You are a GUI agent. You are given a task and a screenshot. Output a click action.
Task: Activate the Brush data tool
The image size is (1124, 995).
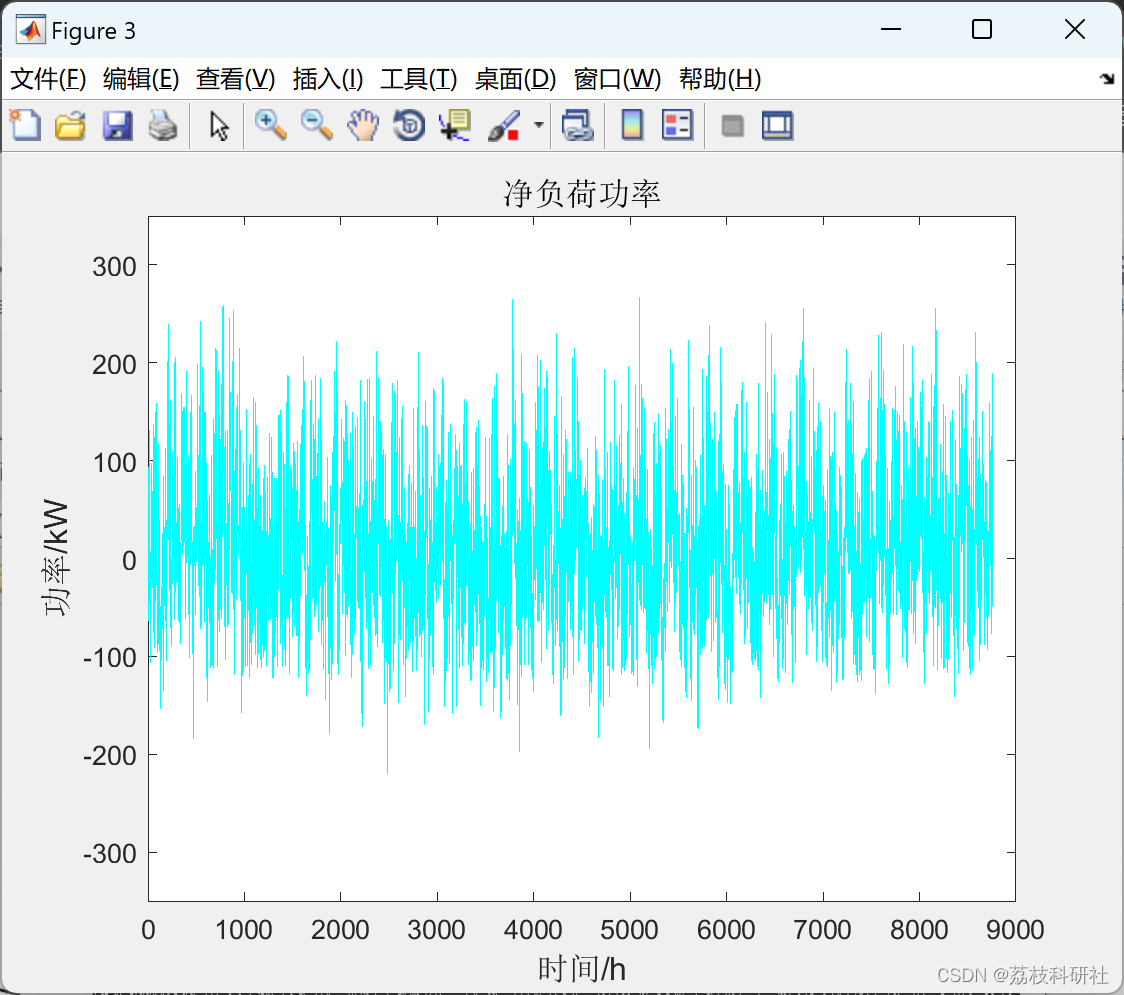(x=504, y=125)
